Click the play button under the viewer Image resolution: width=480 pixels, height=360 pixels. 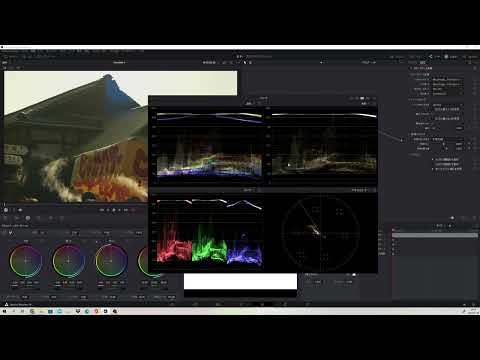(113, 210)
